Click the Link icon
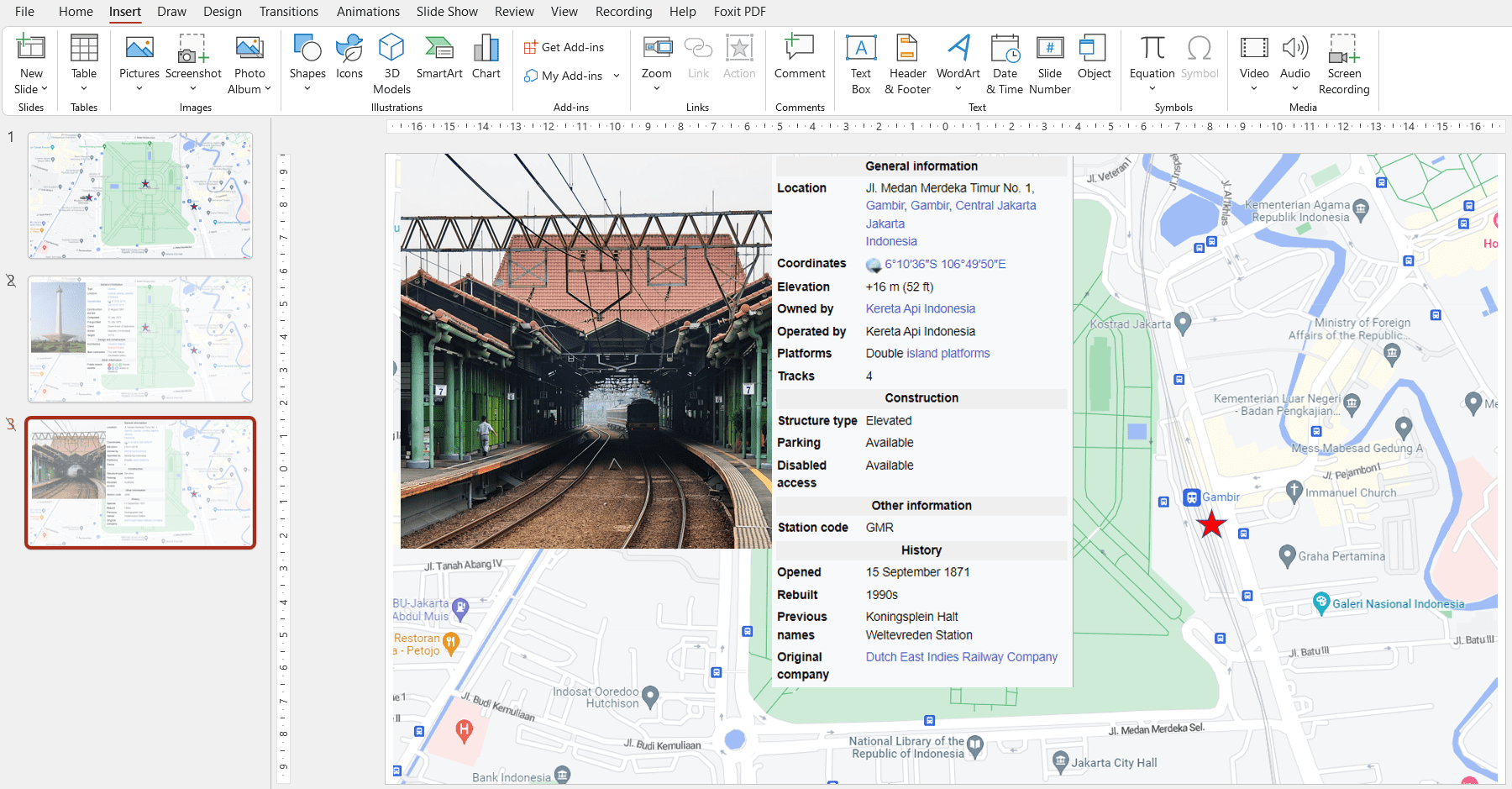This screenshot has width=1512, height=789. coord(698,49)
